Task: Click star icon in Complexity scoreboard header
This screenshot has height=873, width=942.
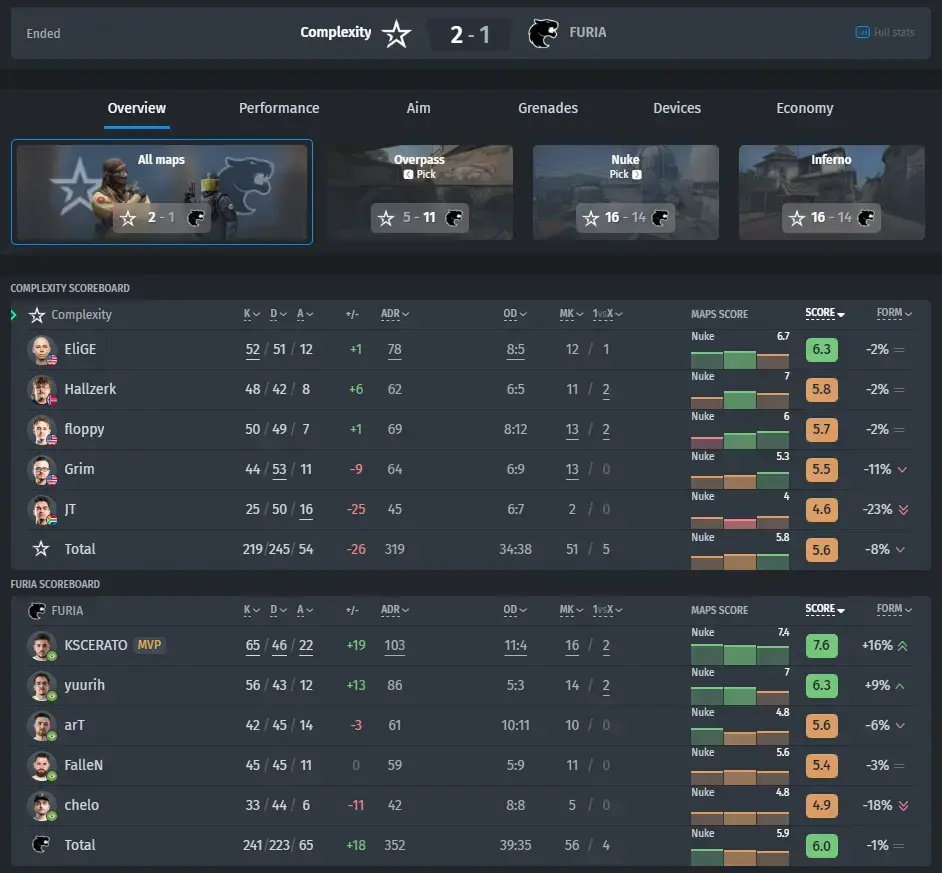Action: pyautogui.click(x=37, y=315)
